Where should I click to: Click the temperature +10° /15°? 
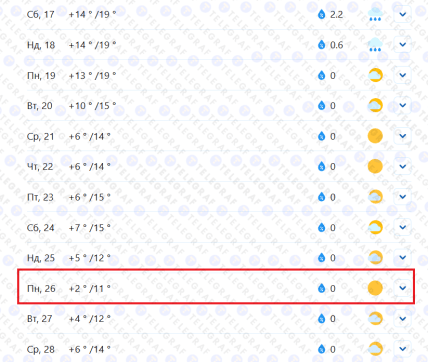click(92, 106)
